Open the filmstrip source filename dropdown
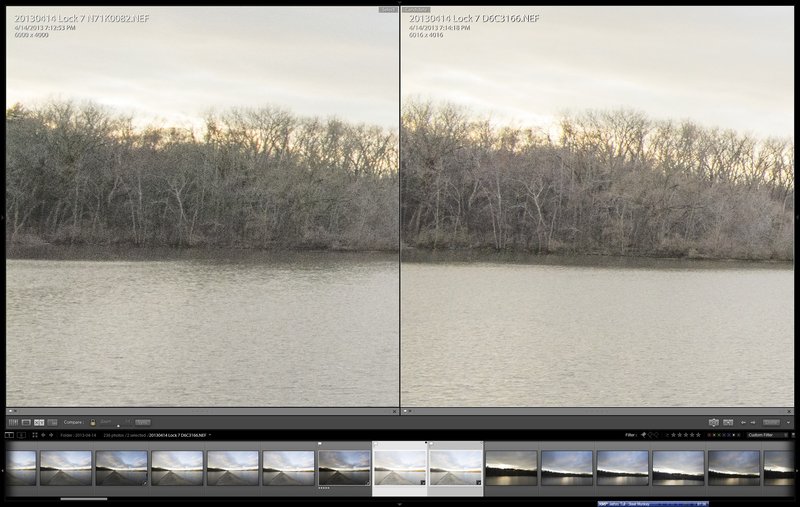This screenshot has height=507, width=800. pos(210,435)
